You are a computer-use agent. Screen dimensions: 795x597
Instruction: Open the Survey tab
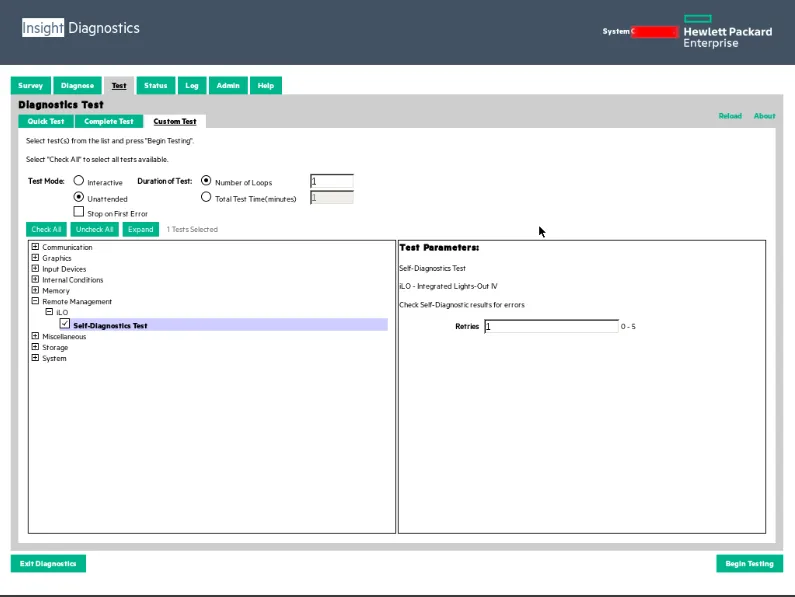pos(30,85)
